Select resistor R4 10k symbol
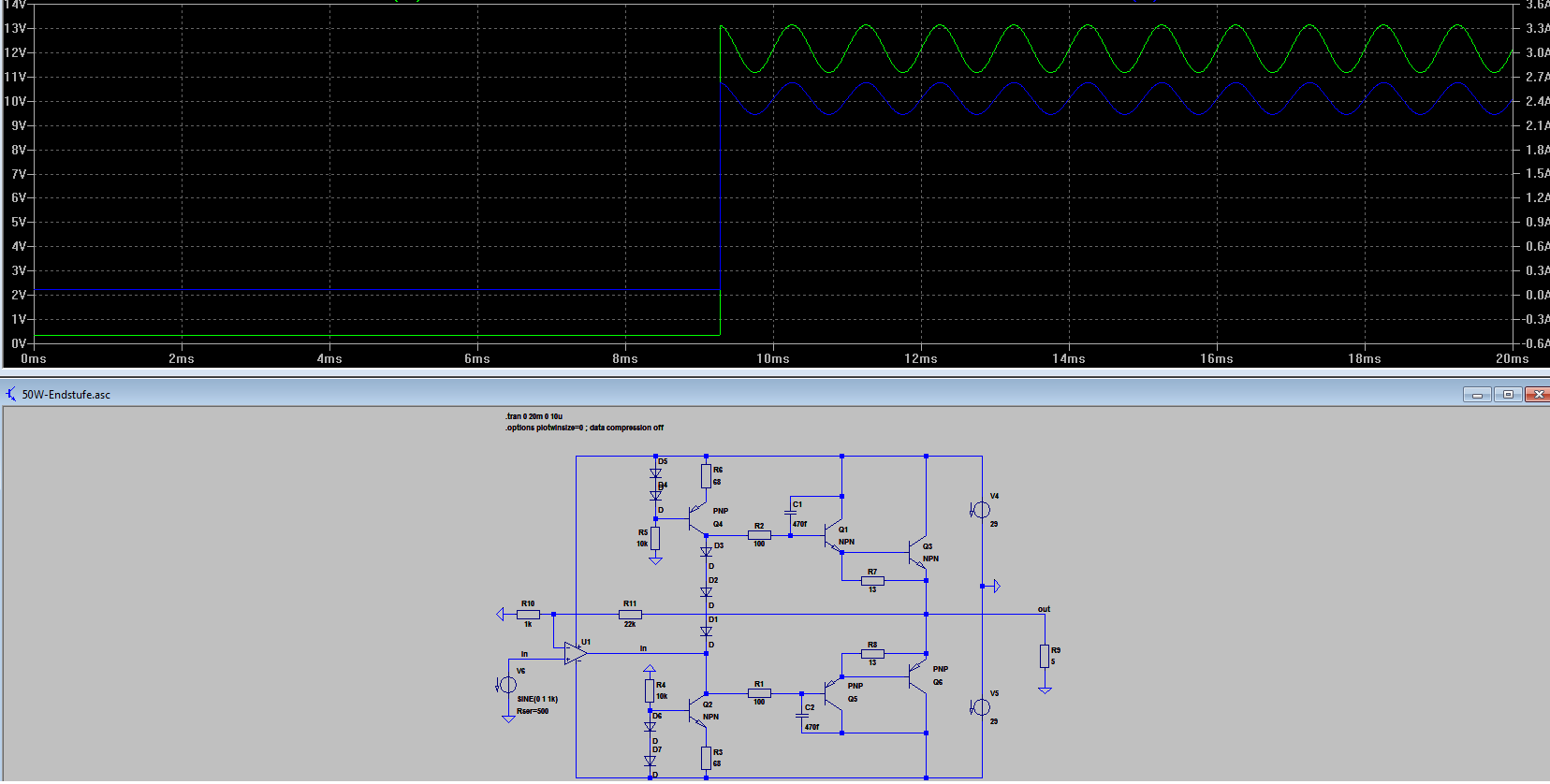The width and height of the screenshot is (1550, 784). coord(649,691)
